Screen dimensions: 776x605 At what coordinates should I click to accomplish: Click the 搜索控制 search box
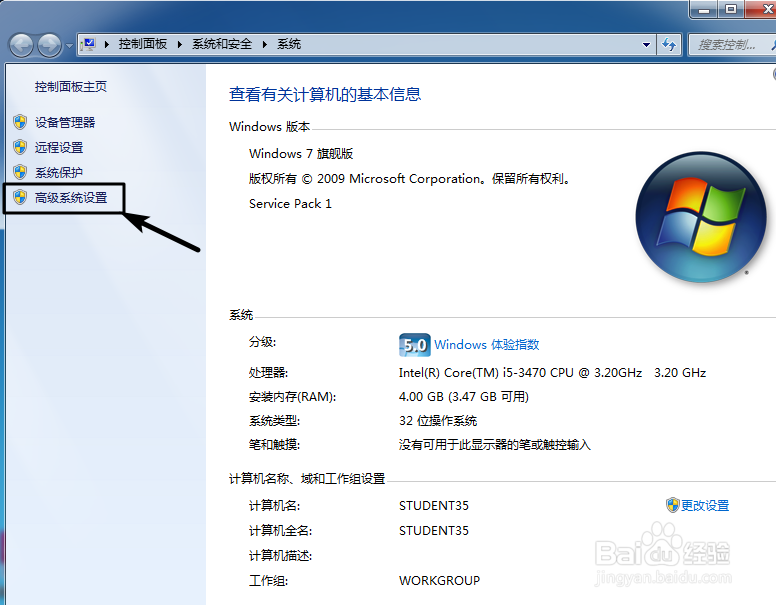(732, 45)
